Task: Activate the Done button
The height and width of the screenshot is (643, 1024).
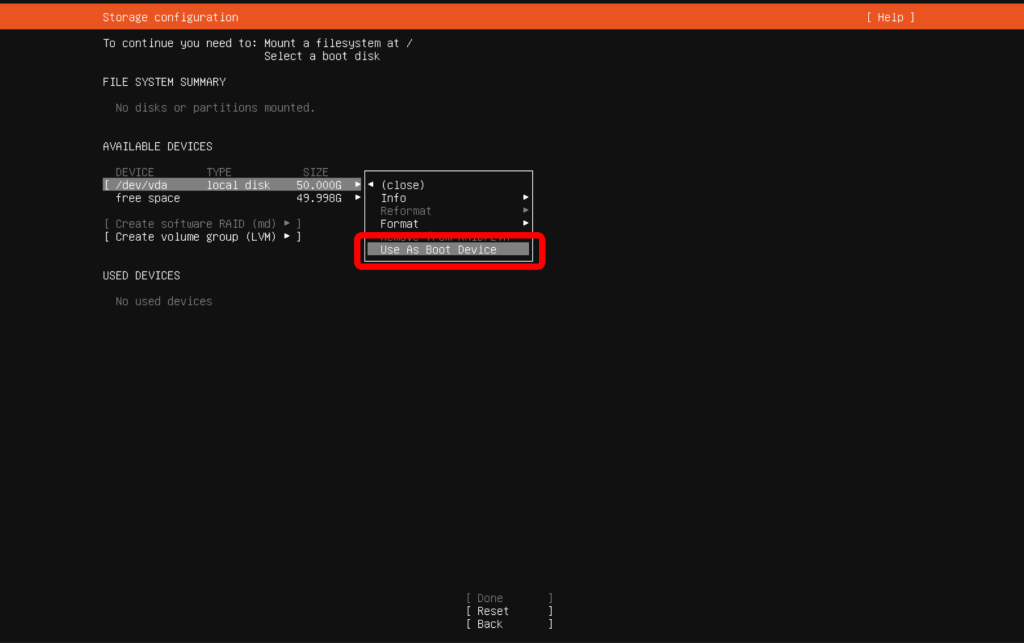Action: pyautogui.click(x=509, y=598)
